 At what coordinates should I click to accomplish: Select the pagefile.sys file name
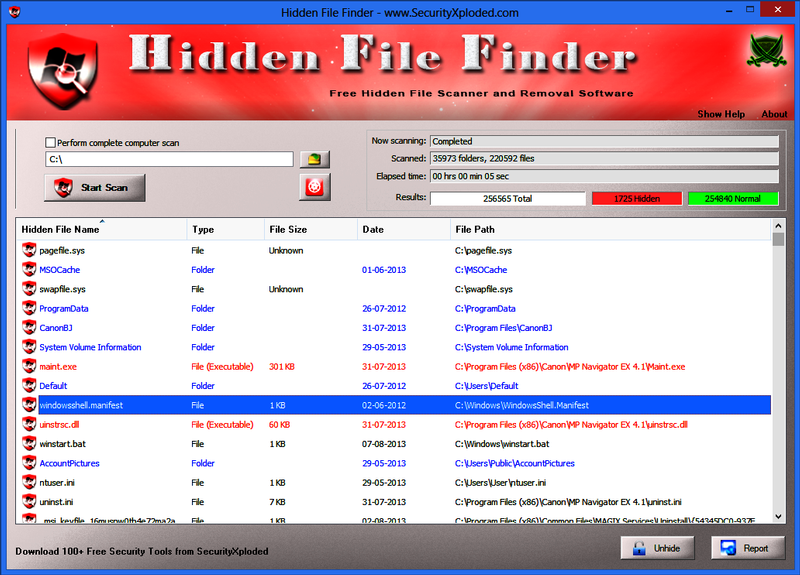pos(62,251)
